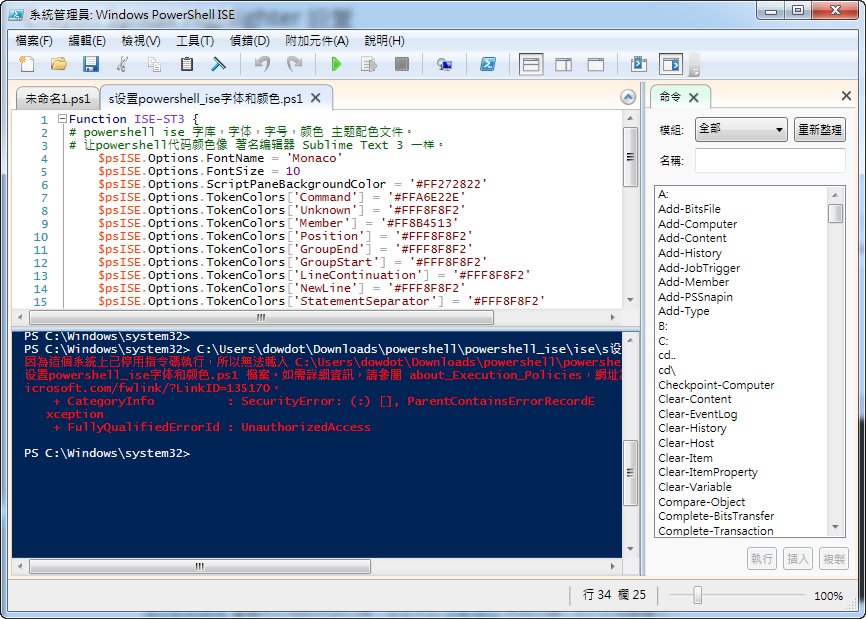Select Add-BitsFile in command list
The image size is (866, 619).
point(689,209)
